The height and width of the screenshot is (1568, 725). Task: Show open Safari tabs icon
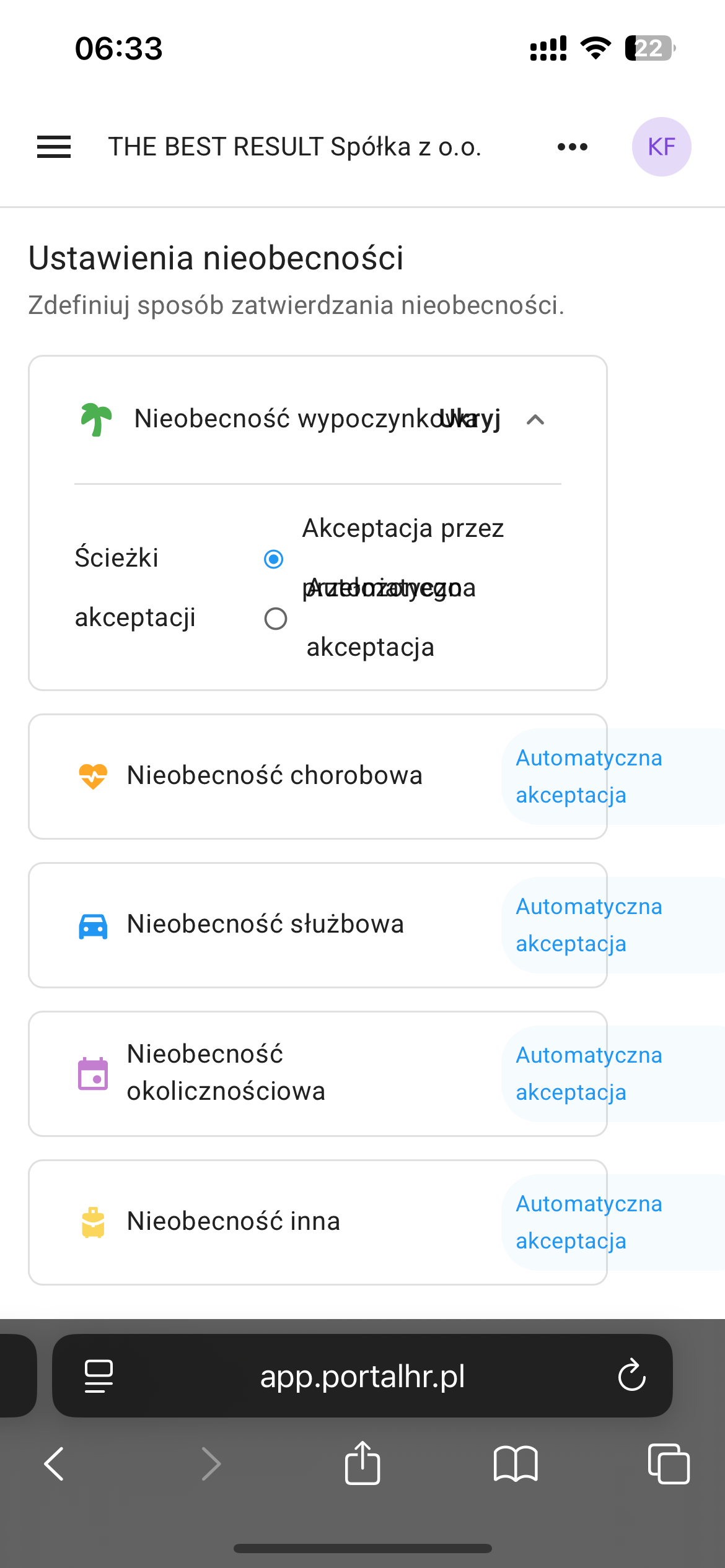tap(668, 1463)
